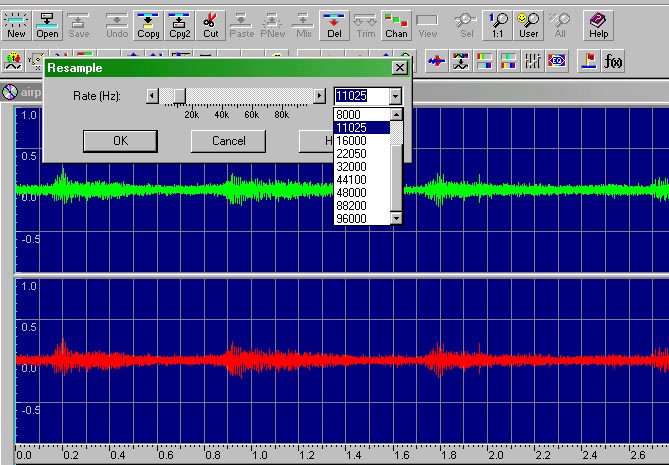
Task: Collapse the rate combo box arrow
Action: point(396,96)
